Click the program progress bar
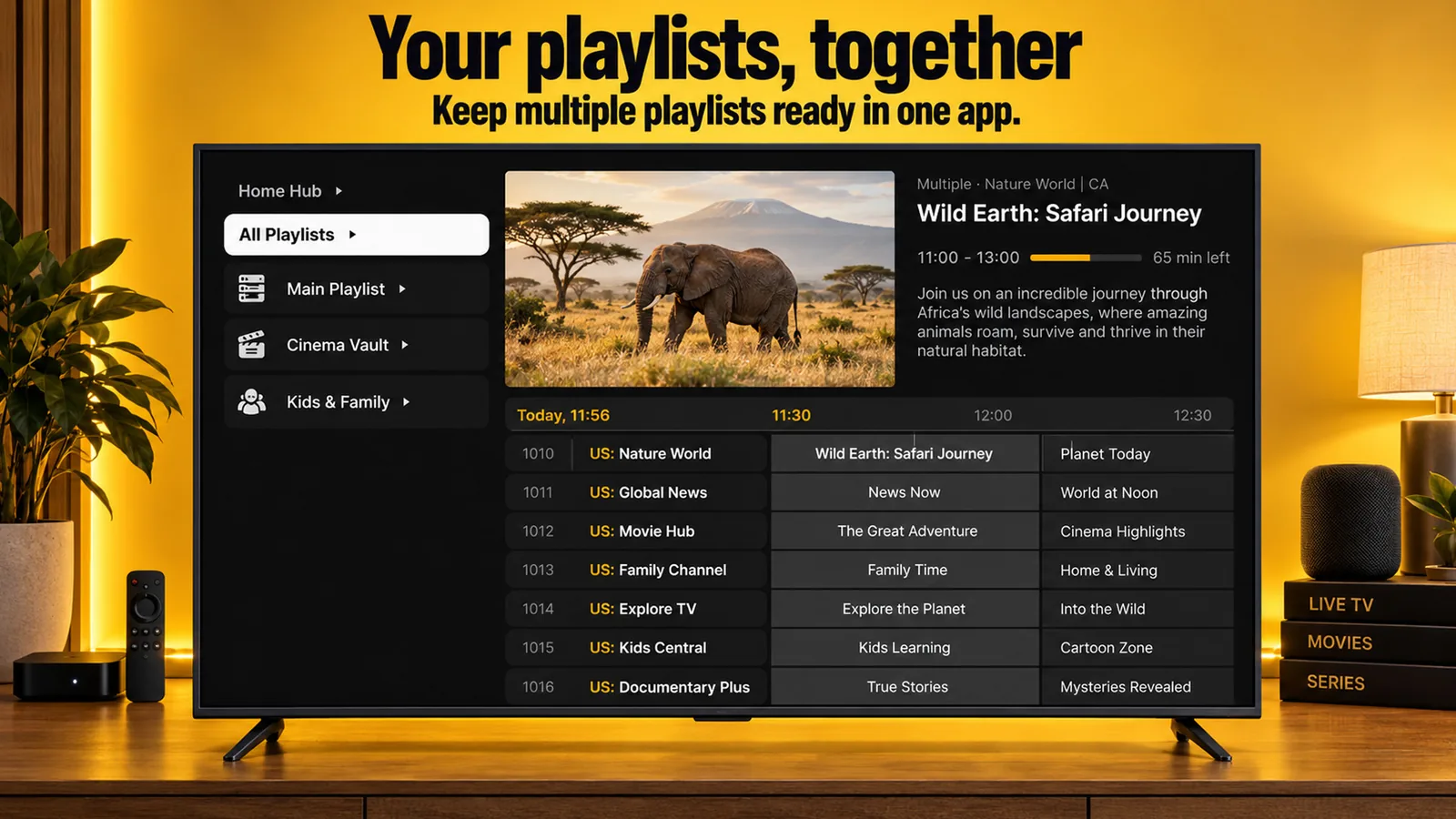Screen dimensions: 1456x819 tap(1086, 258)
